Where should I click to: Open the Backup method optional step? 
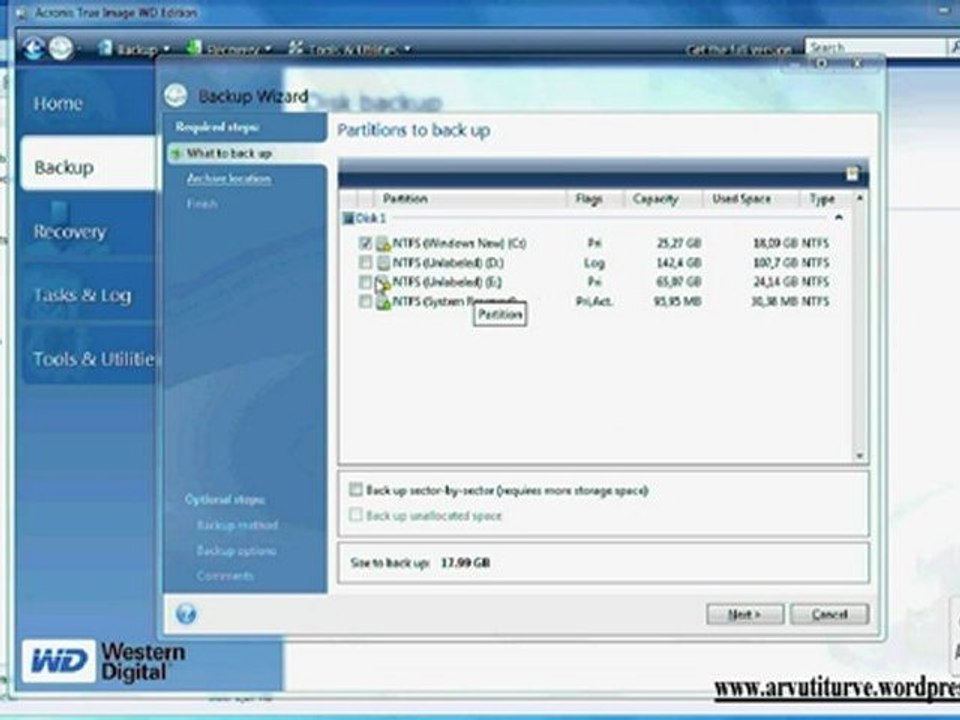[238, 525]
